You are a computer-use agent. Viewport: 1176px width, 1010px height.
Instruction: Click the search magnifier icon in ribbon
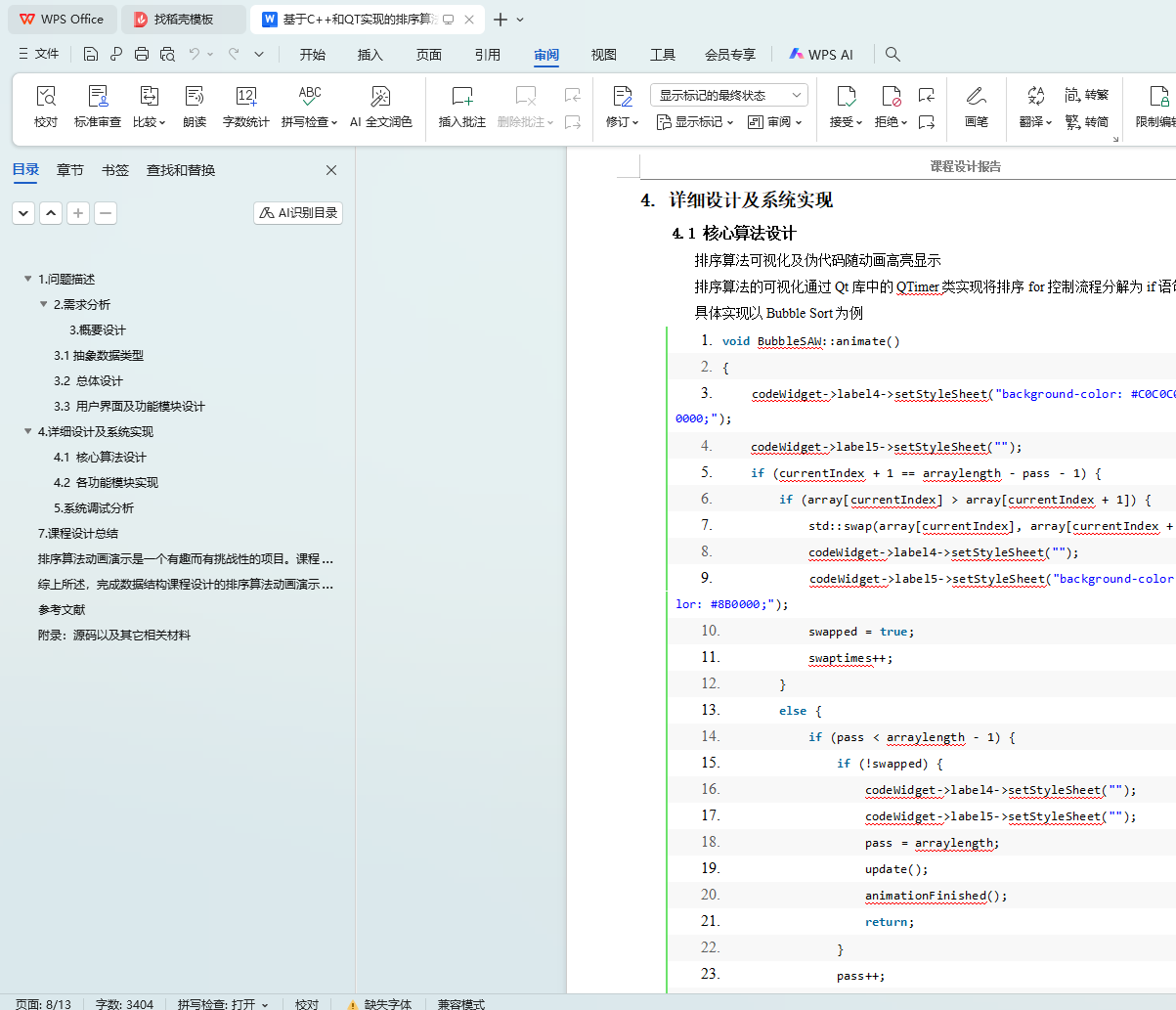[x=893, y=55]
